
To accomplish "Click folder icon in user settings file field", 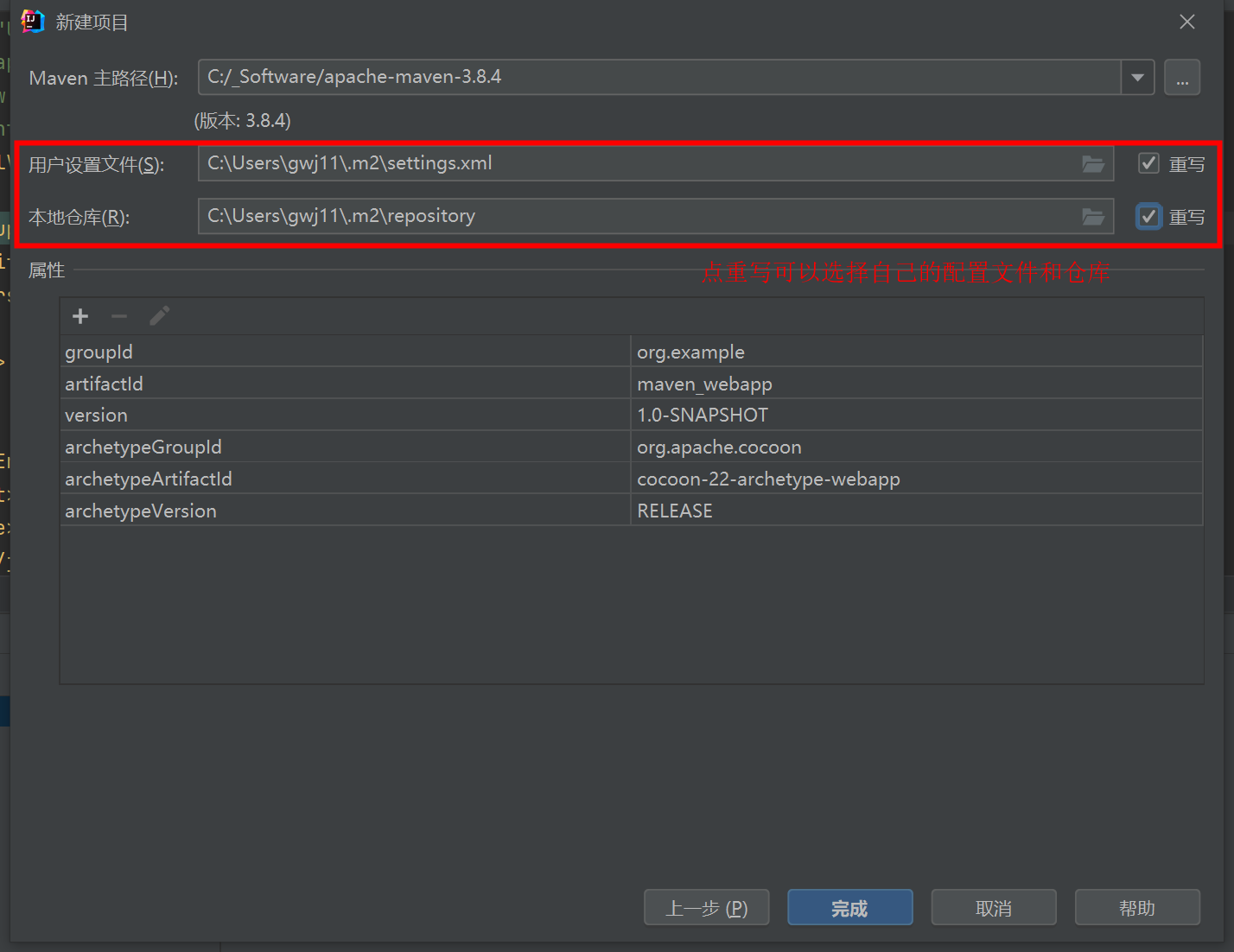I will (1093, 164).
